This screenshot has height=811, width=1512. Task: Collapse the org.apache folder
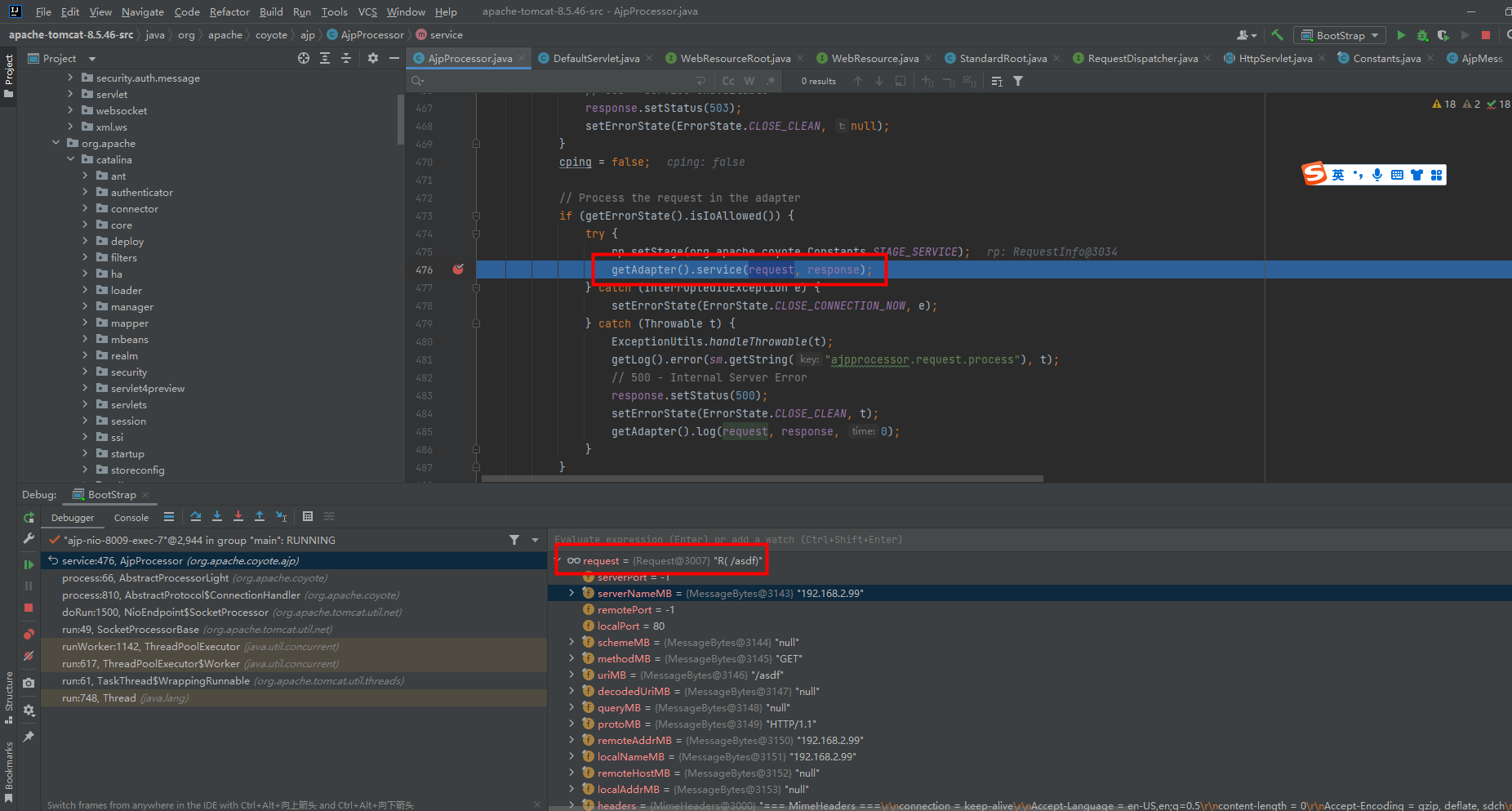[56, 143]
